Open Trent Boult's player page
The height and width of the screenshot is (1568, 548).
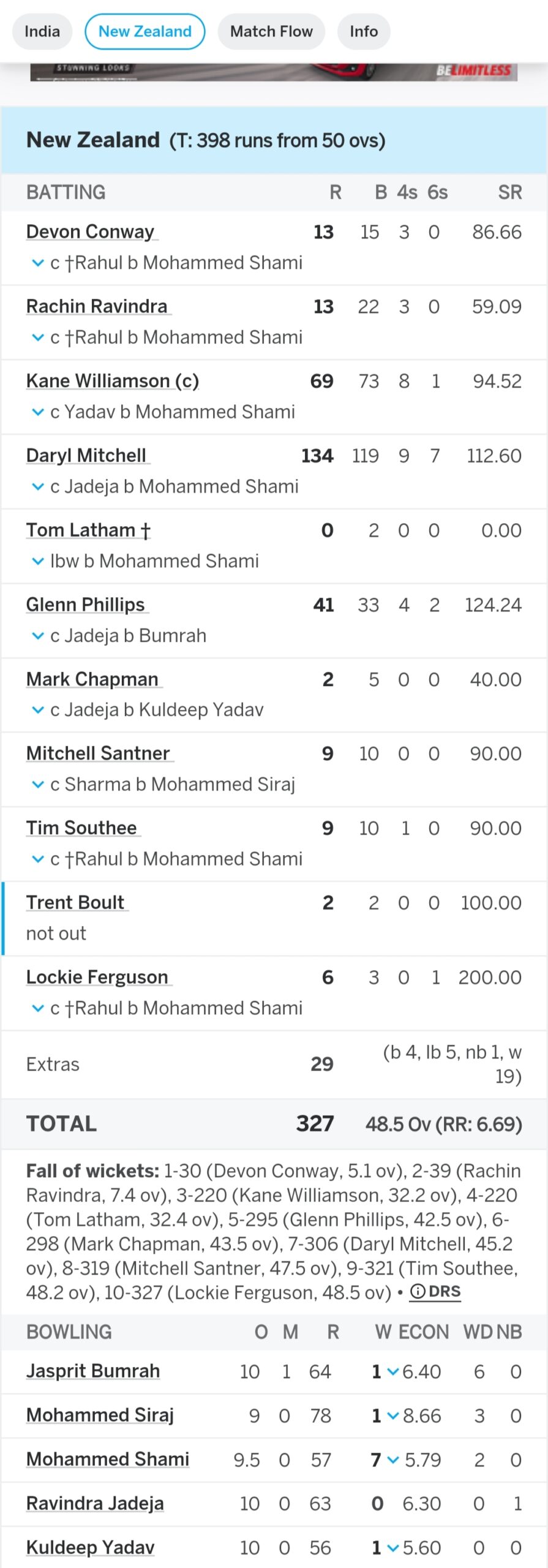pos(75,902)
